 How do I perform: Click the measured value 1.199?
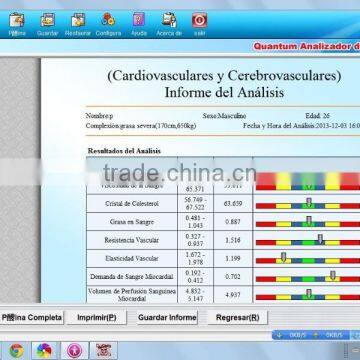tap(233, 258)
